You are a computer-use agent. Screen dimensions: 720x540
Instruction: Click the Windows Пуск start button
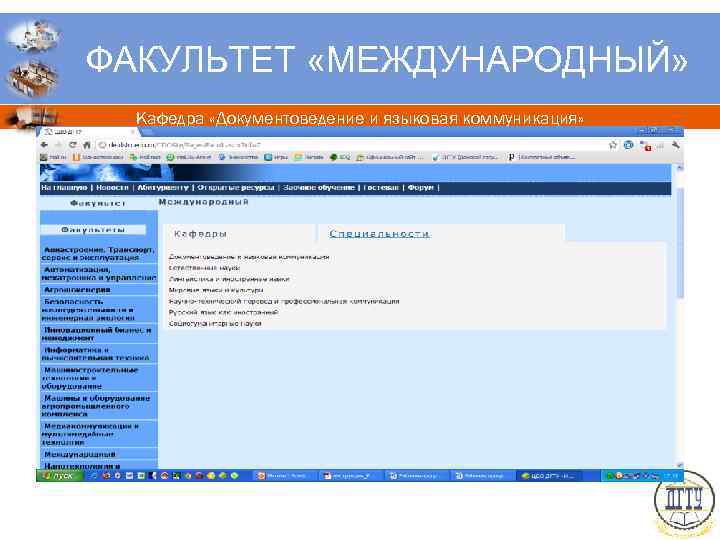60,476
